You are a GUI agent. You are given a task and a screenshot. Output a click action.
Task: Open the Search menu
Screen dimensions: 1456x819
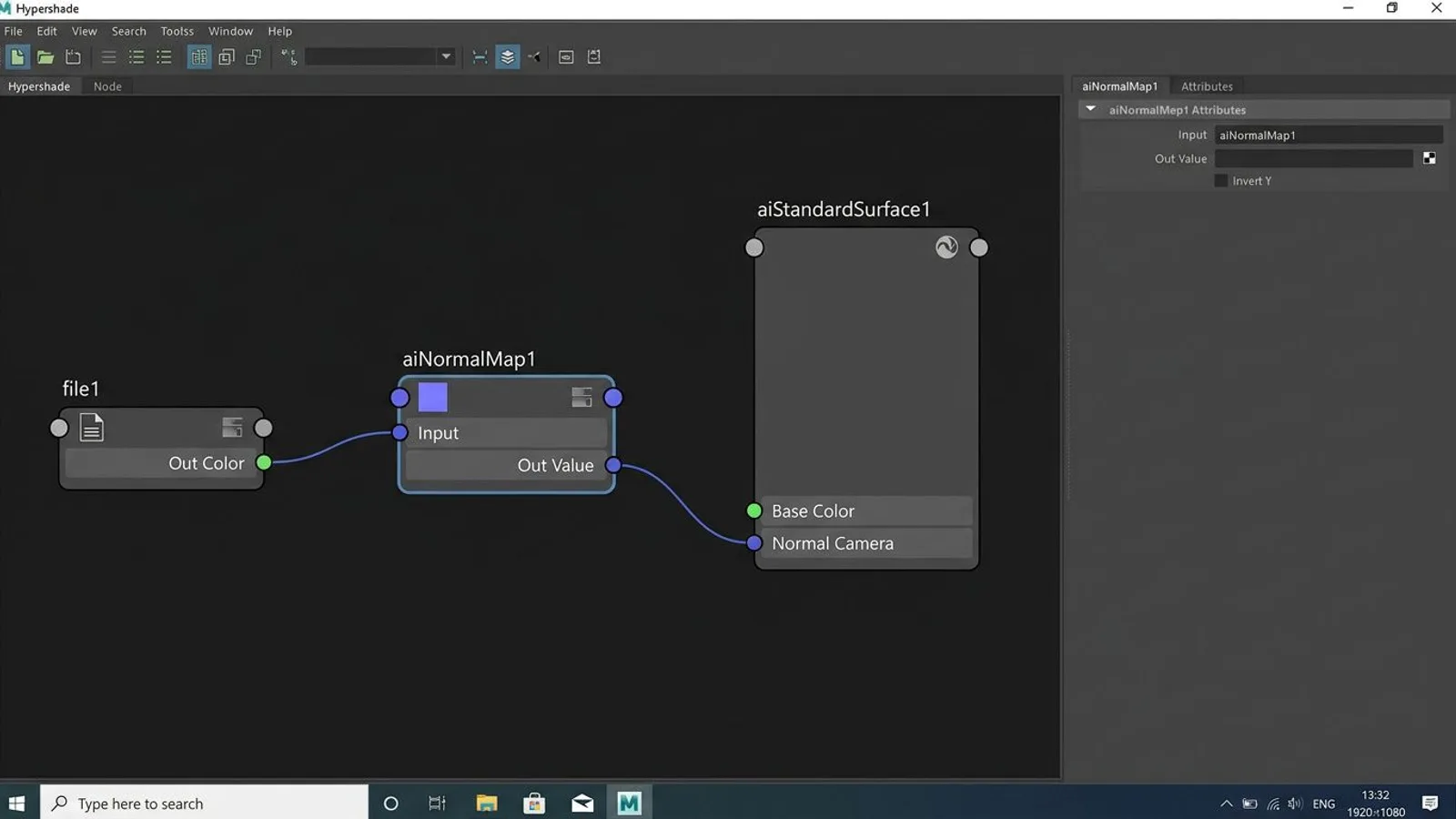[129, 31]
